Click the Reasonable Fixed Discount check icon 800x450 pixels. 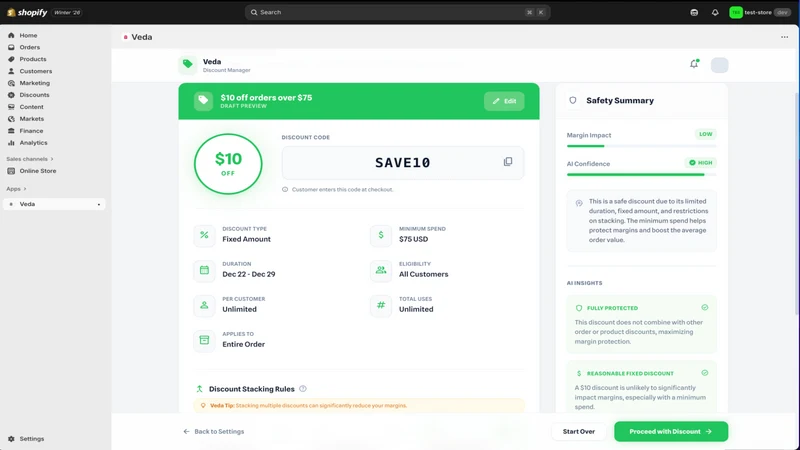705,373
